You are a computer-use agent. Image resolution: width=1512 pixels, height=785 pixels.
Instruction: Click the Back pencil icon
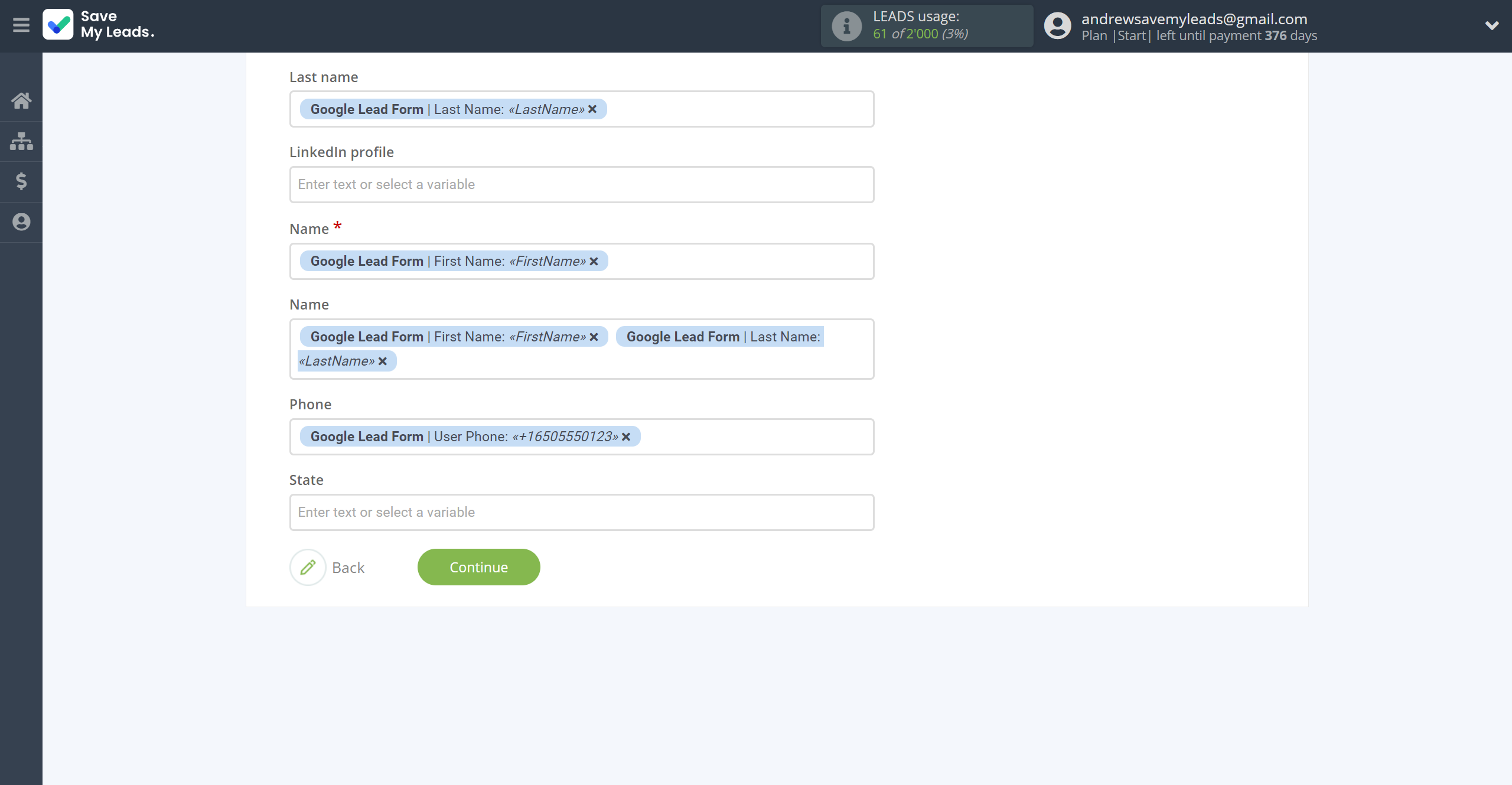308,568
